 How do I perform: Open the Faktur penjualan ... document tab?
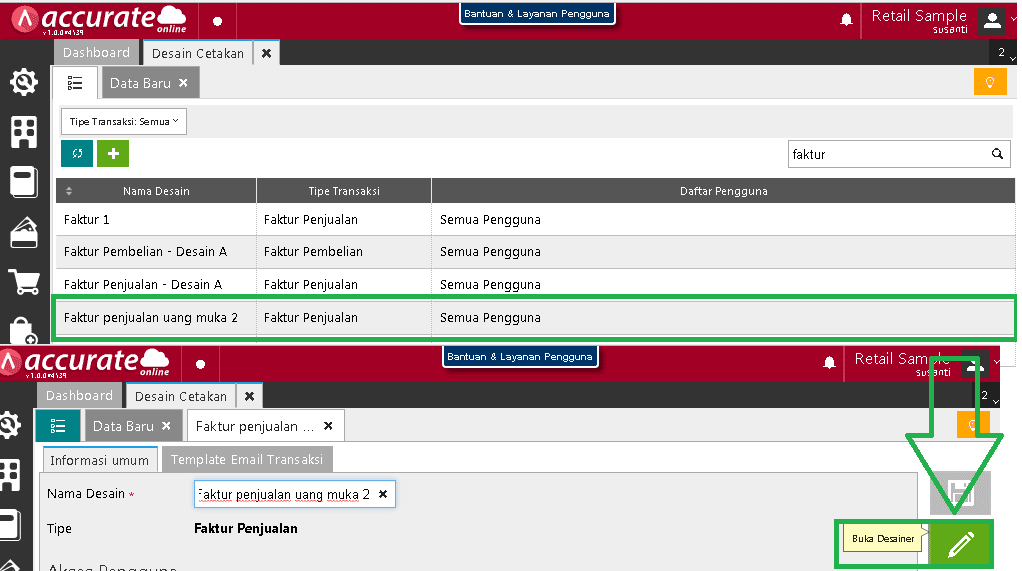(255, 426)
